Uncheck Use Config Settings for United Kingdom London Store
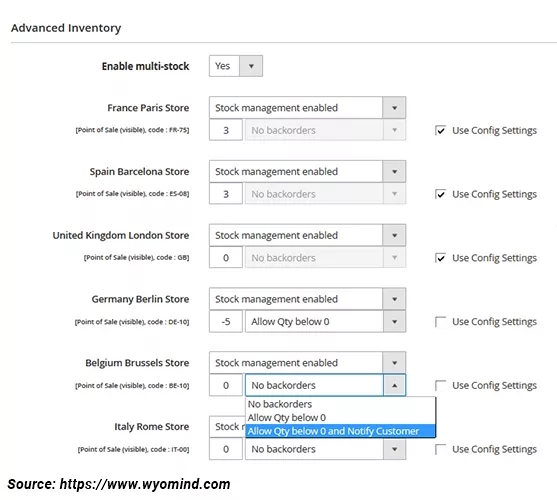Screen dimensions: 557x500 440,258
